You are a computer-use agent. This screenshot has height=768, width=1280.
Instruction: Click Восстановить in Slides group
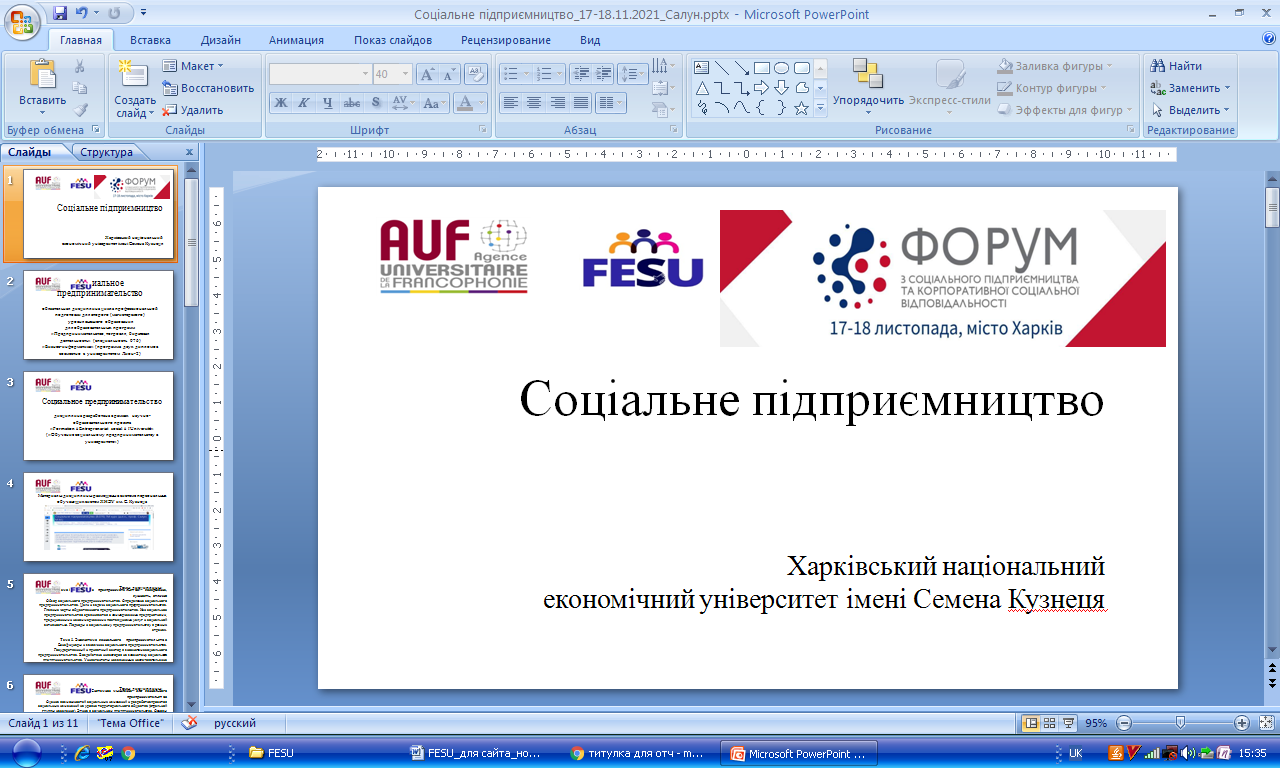(209, 88)
